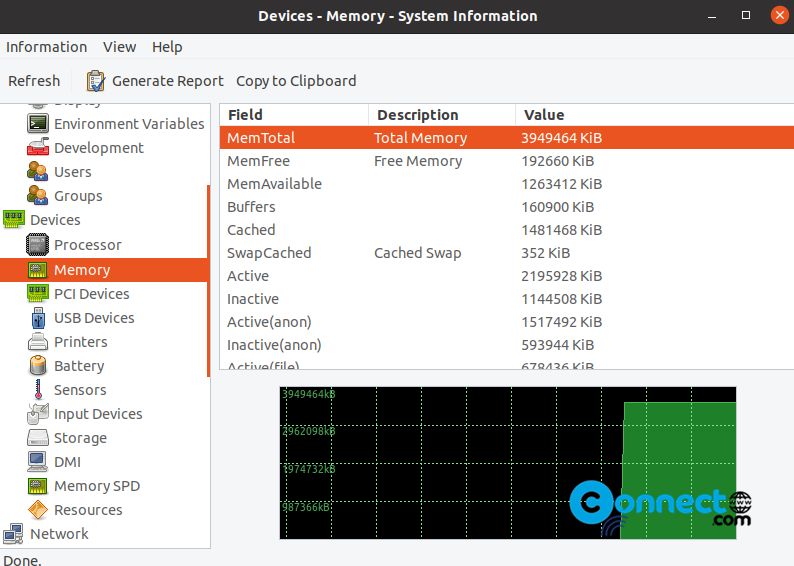Image resolution: width=794 pixels, height=566 pixels.
Task: Click the USB Devices icon
Action: click(38, 318)
